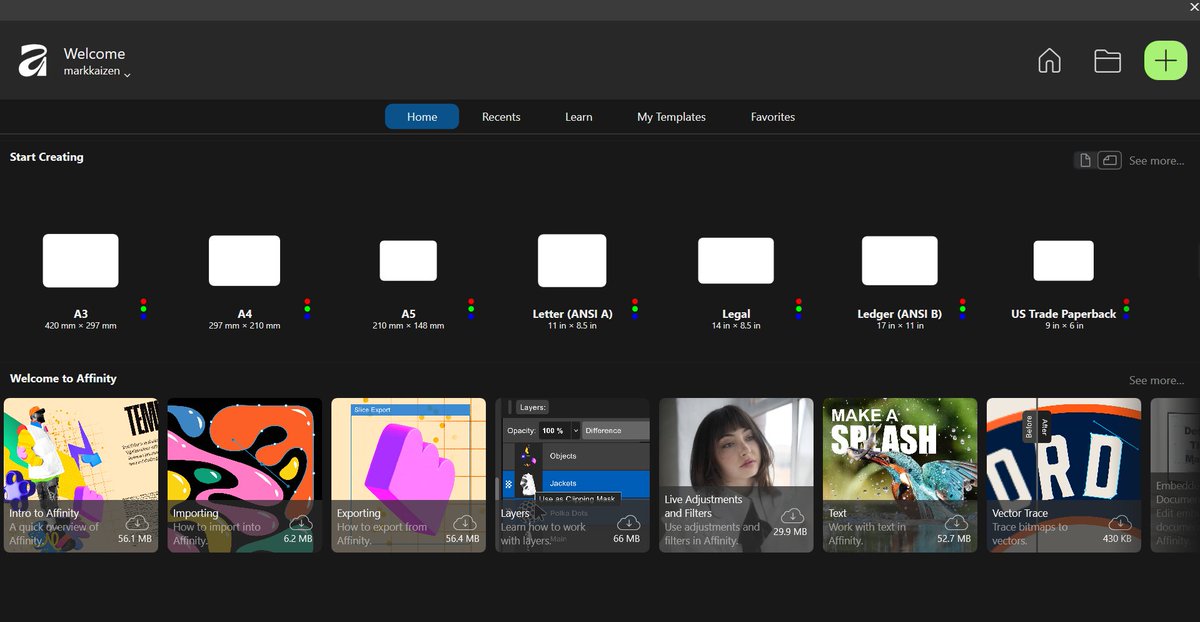
Task: Open the Importing tutorial card
Action: click(x=245, y=475)
